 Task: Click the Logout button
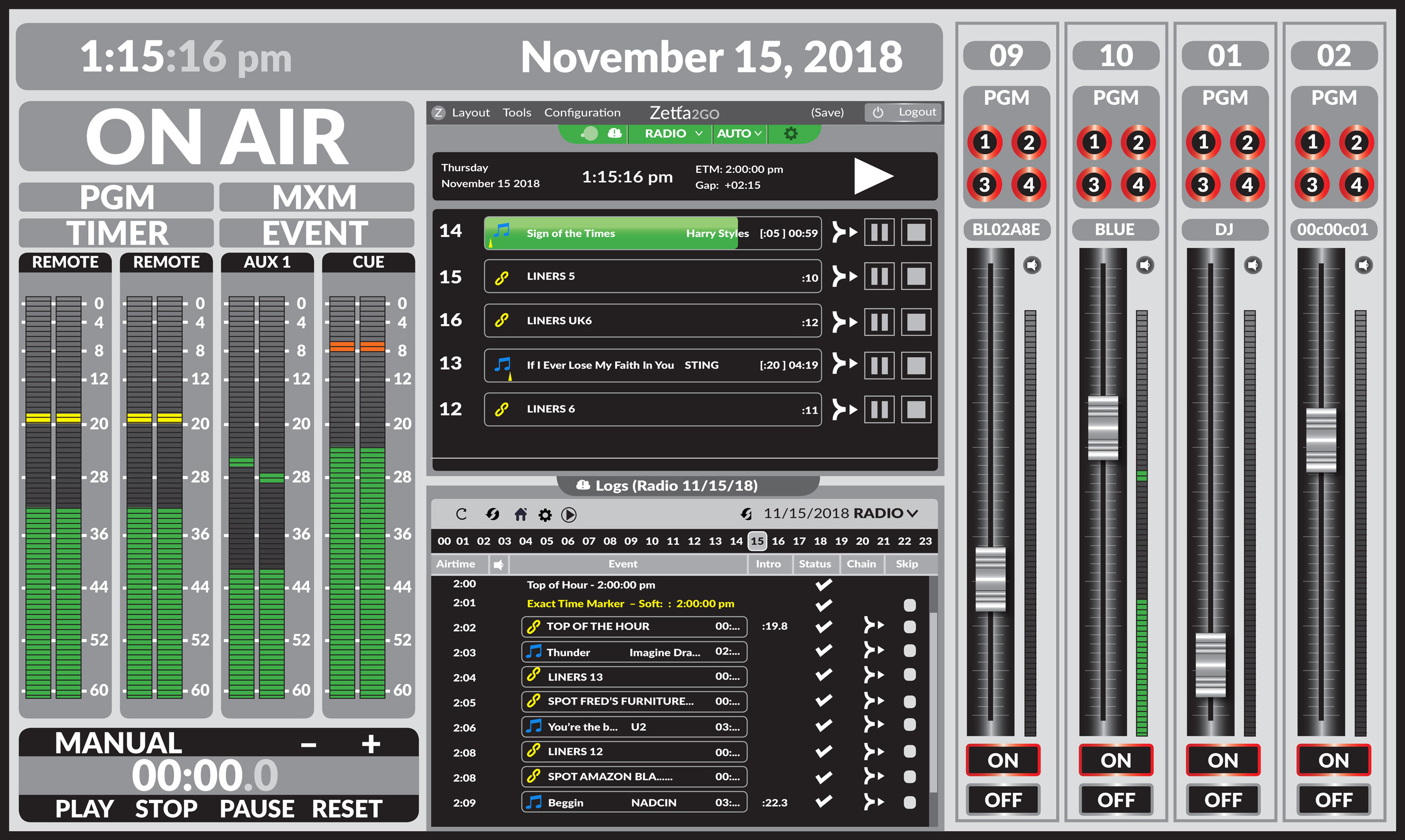903,112
